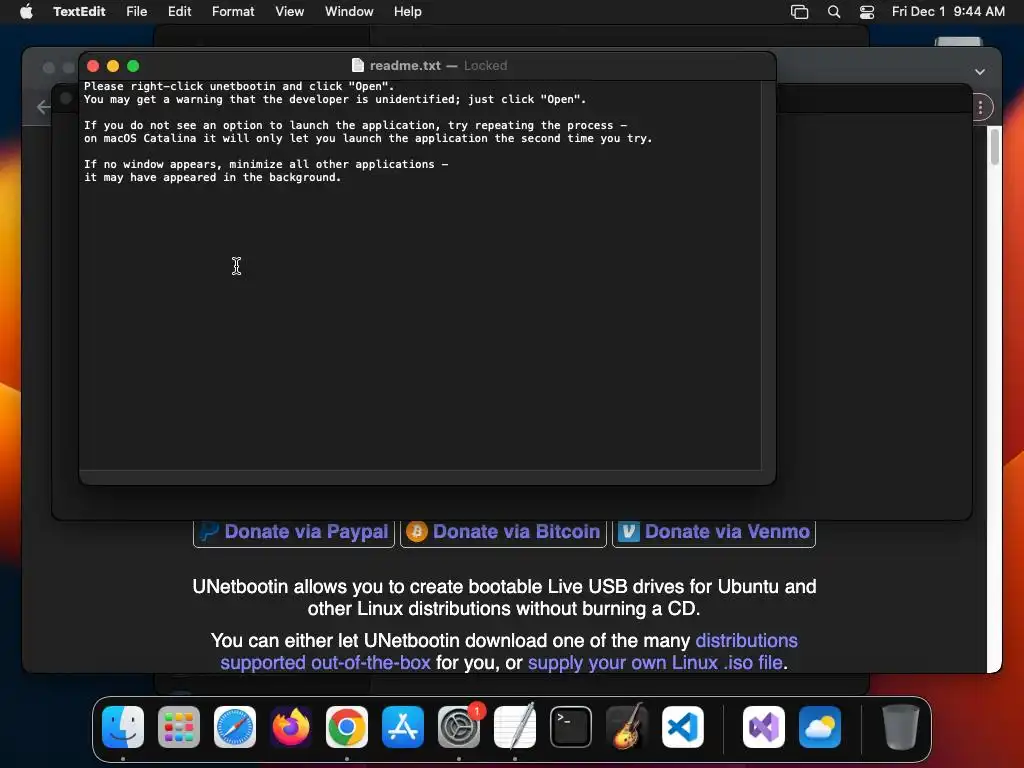Expand the browser tab list chevron
This screenshot has height=768, width=1024.
tap(980, 72)
